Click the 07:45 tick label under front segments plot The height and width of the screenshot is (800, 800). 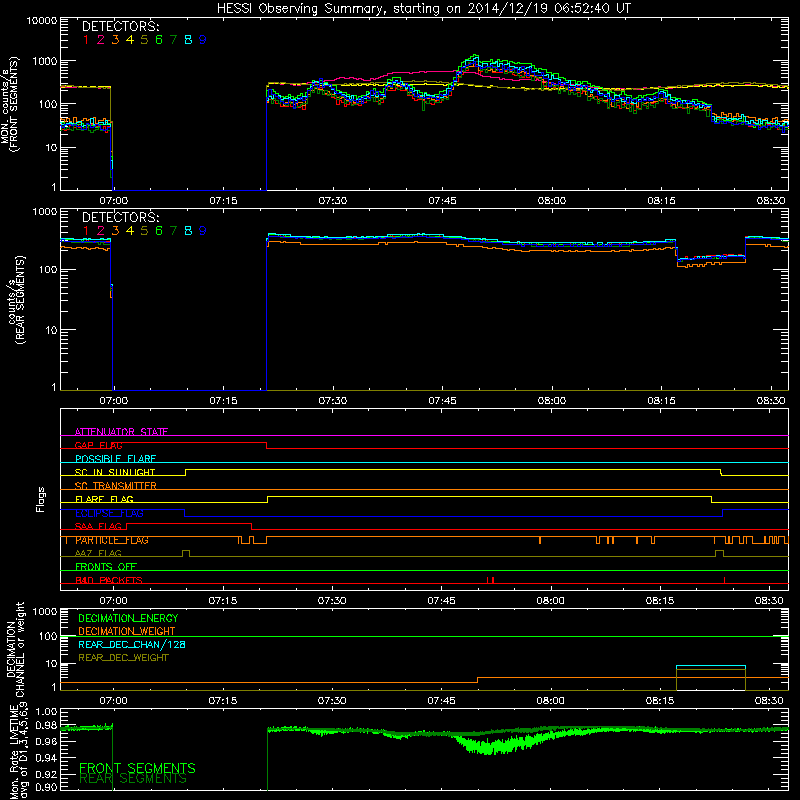coord(442,201)
